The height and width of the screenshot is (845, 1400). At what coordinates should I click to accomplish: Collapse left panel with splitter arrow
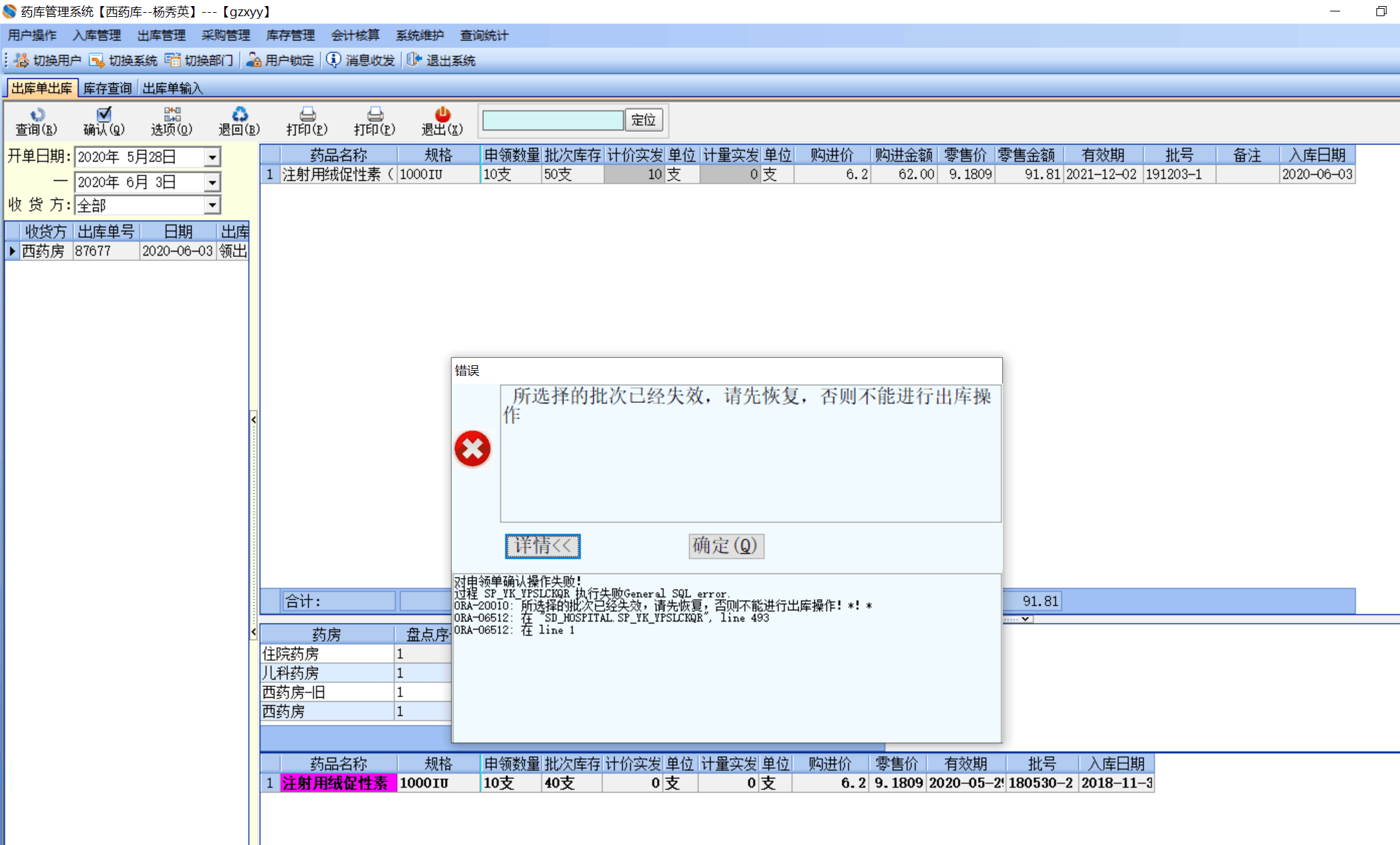253,420
